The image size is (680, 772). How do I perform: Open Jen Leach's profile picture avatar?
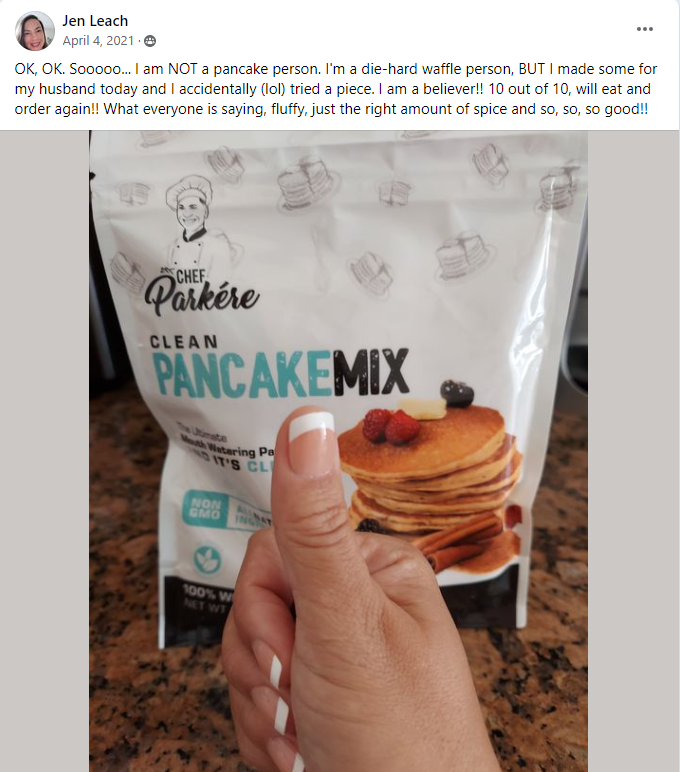tap(34, 31)
